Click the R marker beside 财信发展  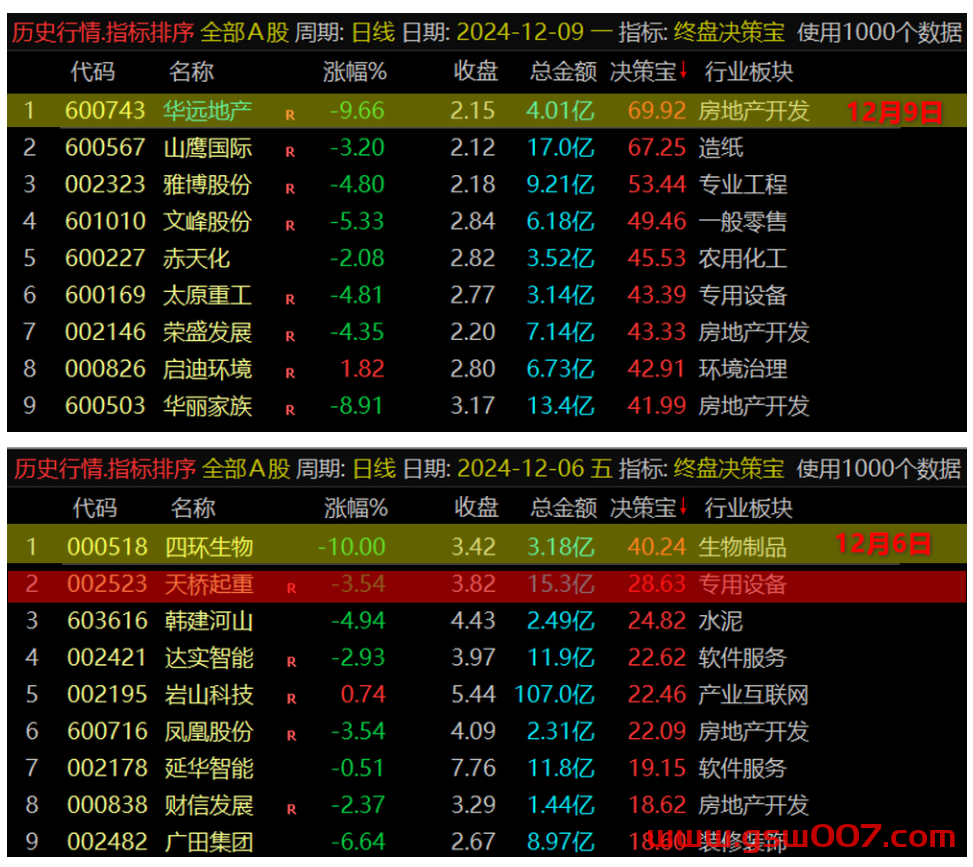pos(291,809)
